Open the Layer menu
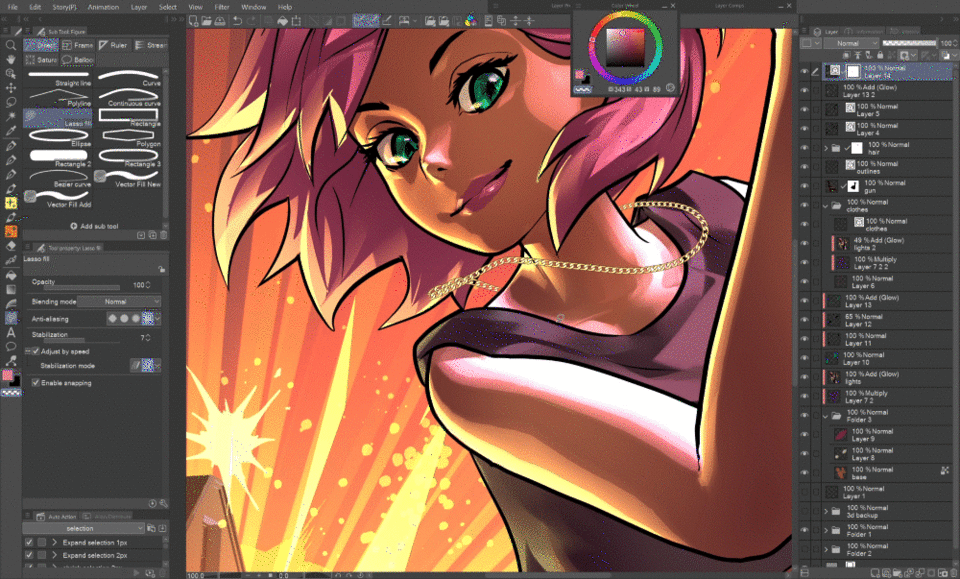Image resolution: width=960 pixels, height=579 pixels. [139, 7]
